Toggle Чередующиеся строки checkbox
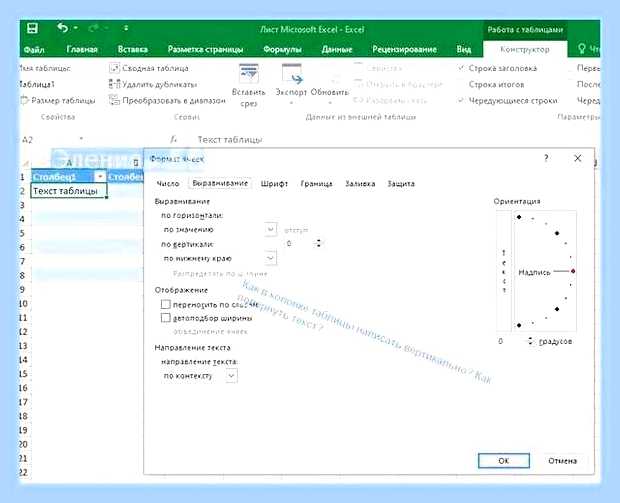This screenshot has width=620, height=503. 461,100
